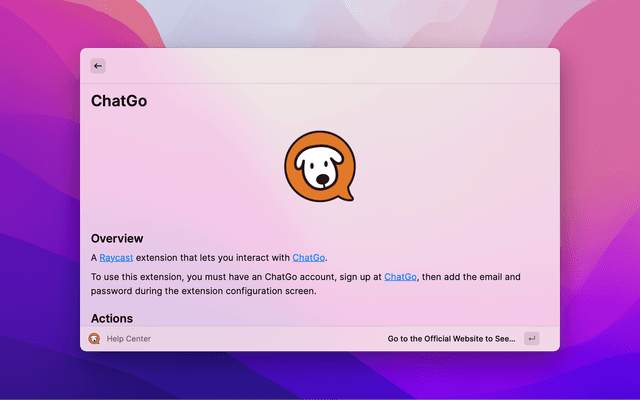This screenshot has height=400, width=640.
Task: Click the text "extension that lets you interact"
Action: click(213, 258)
